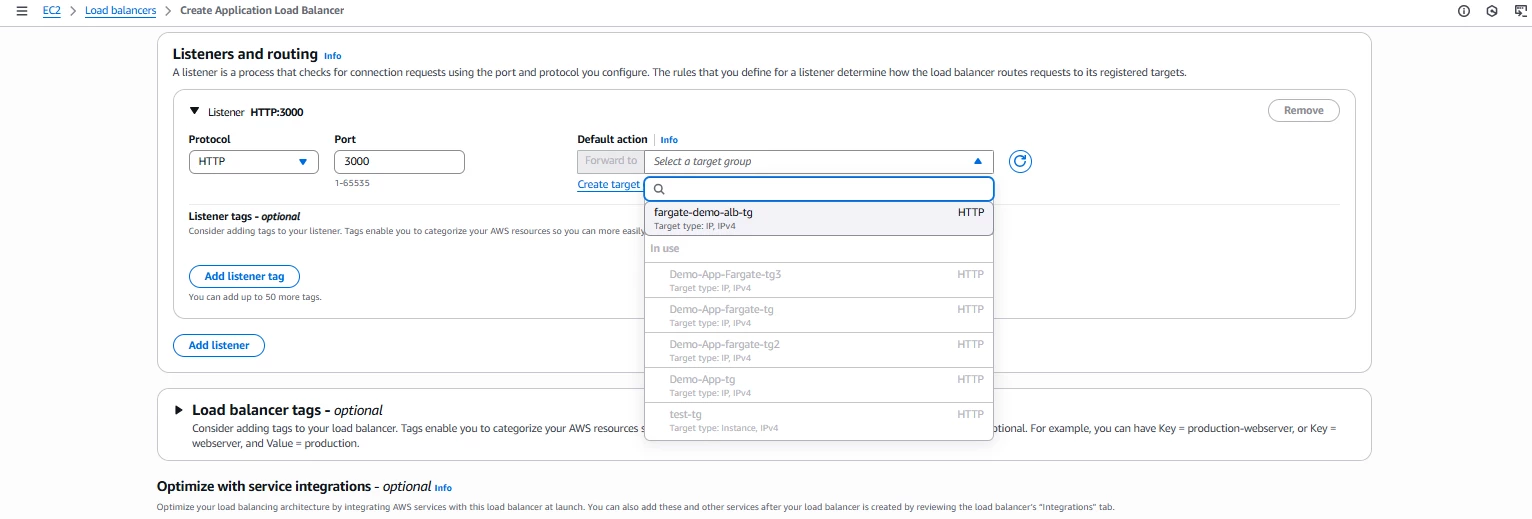Image resolution: width=1532 pixels, height=519 pixels.
Task: Click the Create Application Load Balancer breadcrumb text
Action: (262, 10)
